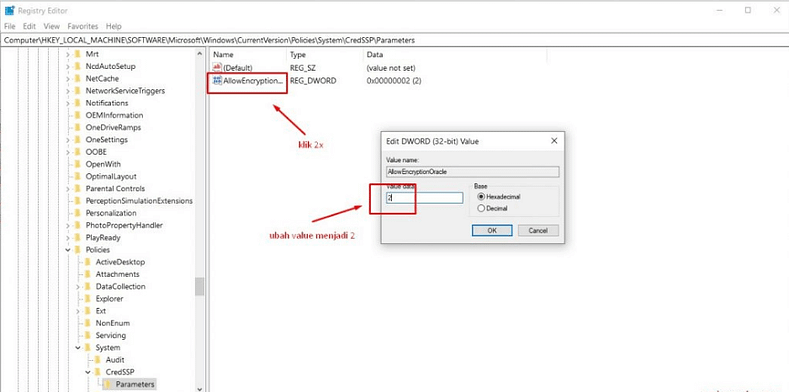
Task: Expand the Mrt tree node
Action: point(68,54)
